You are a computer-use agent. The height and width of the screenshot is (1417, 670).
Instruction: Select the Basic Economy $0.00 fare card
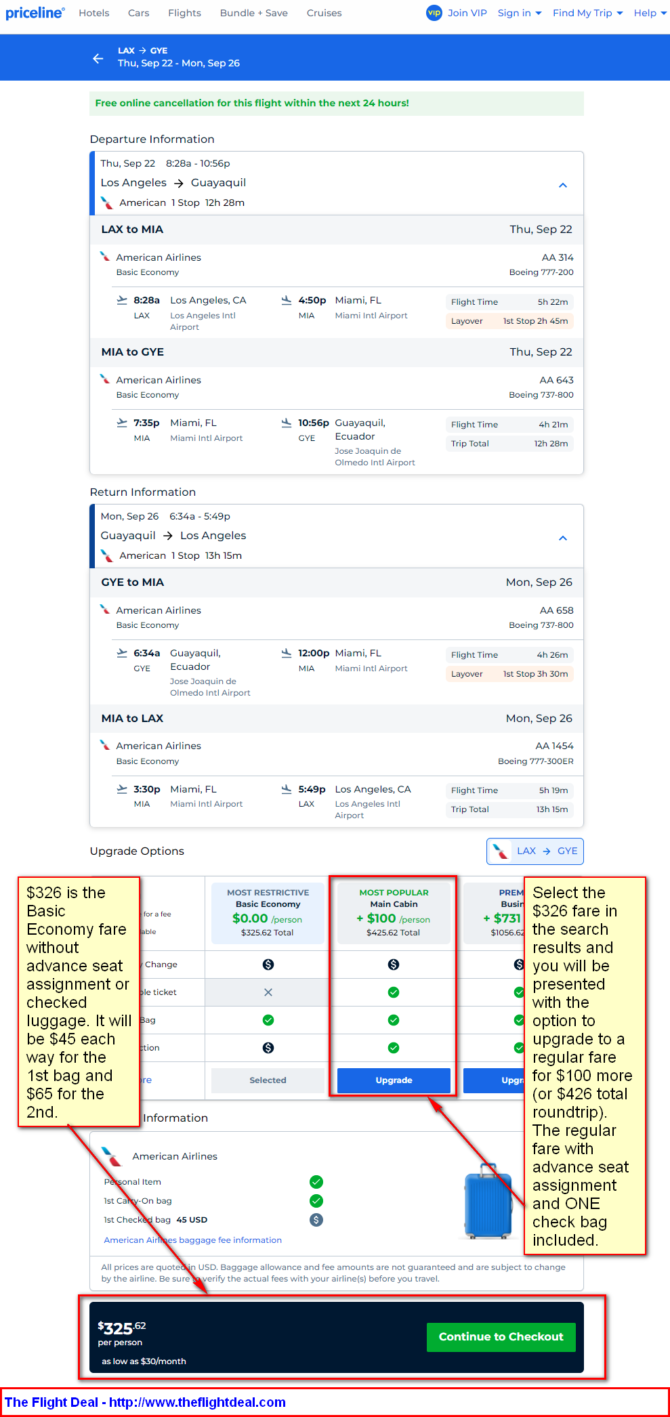(267, 915)
